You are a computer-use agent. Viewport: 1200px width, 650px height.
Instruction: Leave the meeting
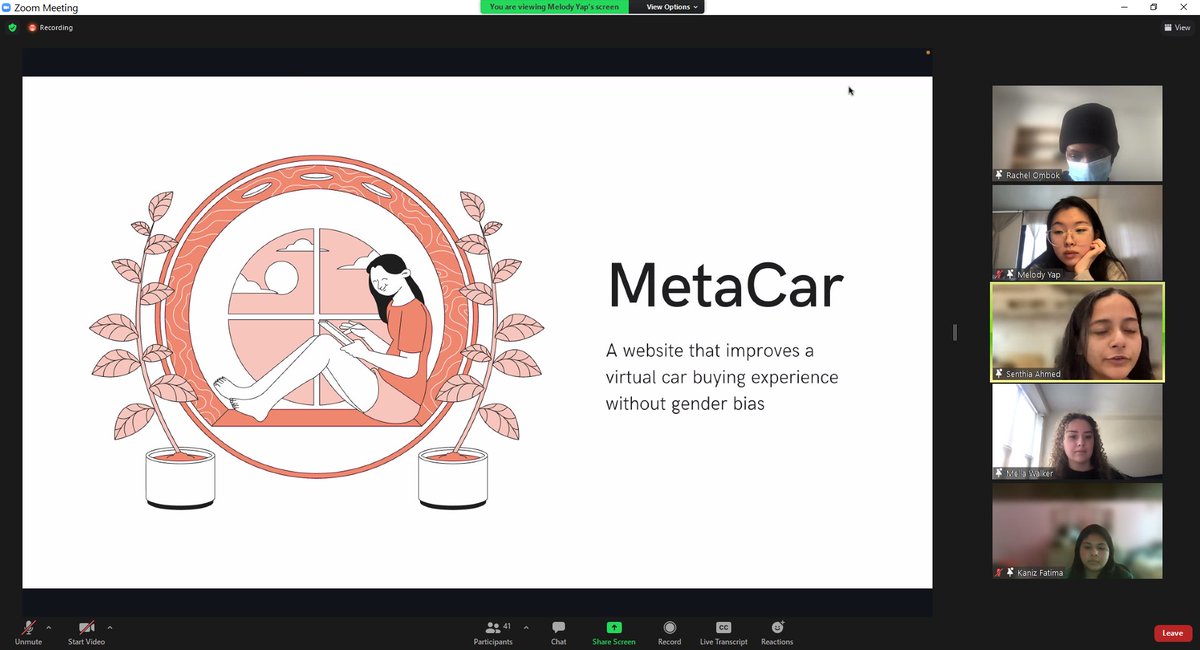click(x=1172, y=633)
